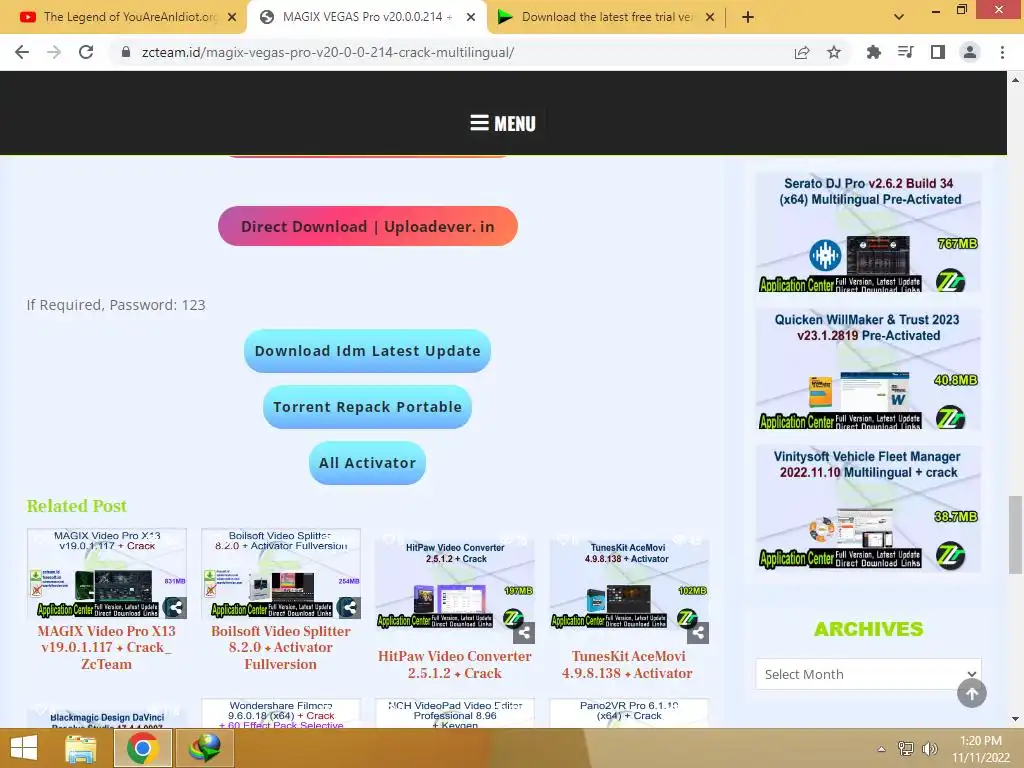Click share icon on TunesKit AceMovi card
1024x768 pixels.
click(x=698, y=633)
